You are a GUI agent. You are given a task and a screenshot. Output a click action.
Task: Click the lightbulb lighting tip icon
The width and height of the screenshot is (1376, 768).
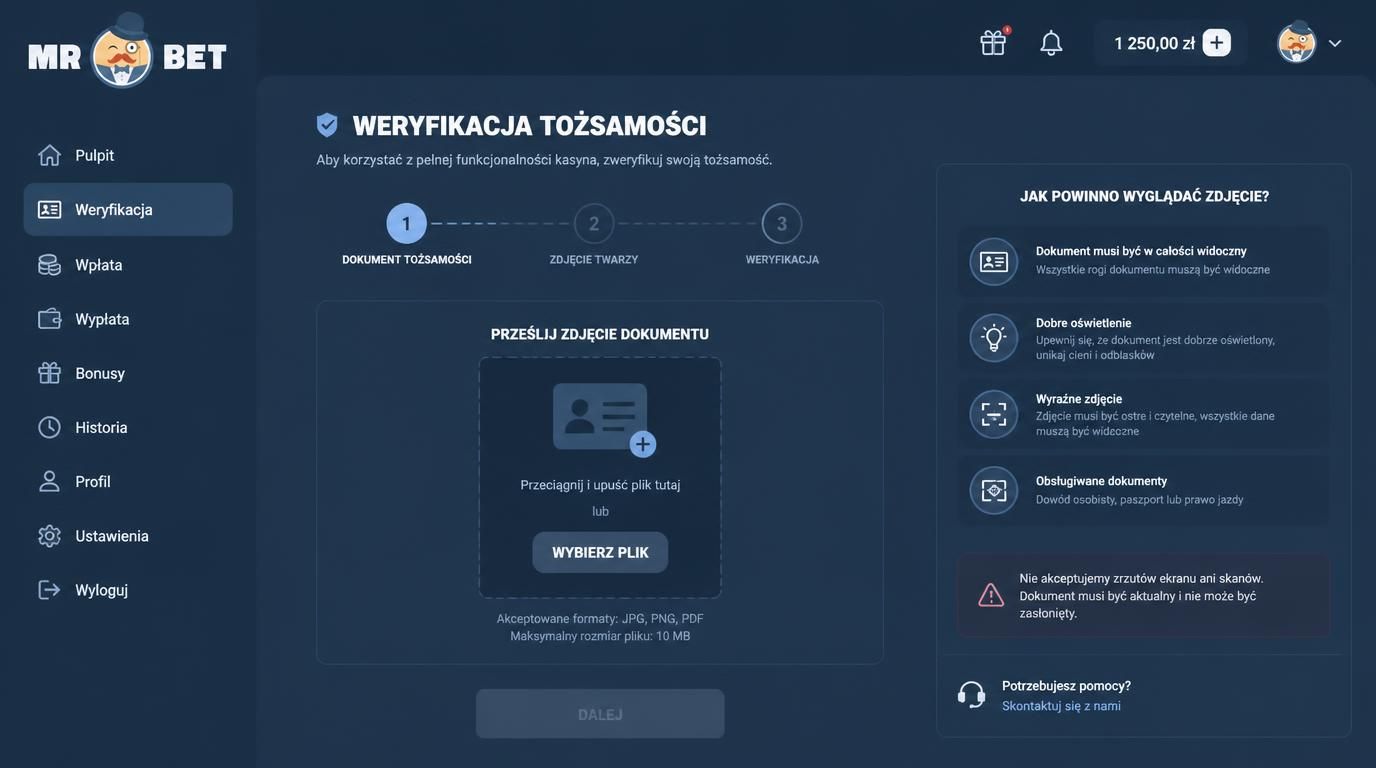coord(994,338)
